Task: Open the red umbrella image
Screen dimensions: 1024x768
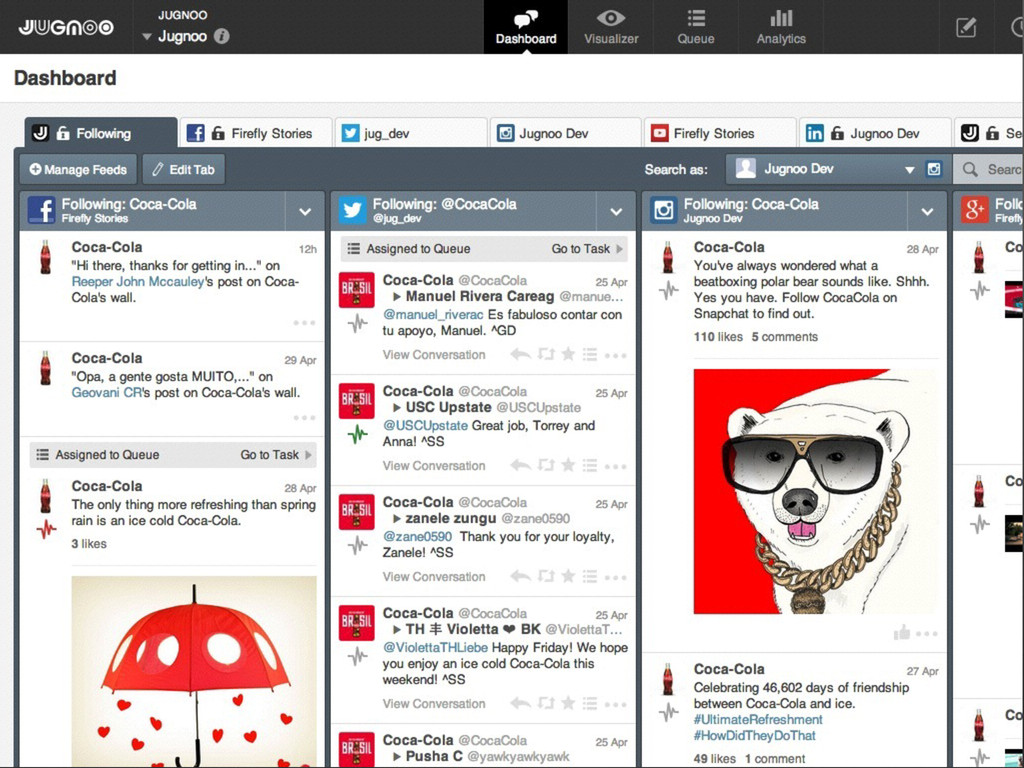Action: pyautogui.click(x=194, y=671)
